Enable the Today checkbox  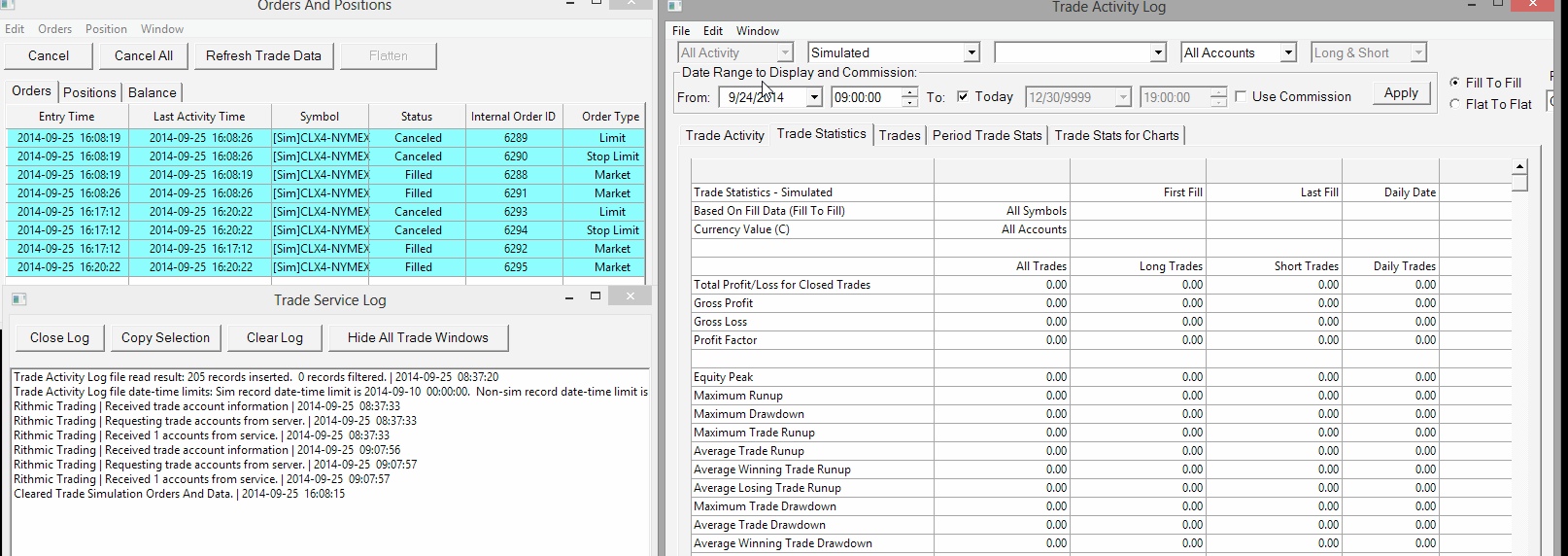[963, 96]
